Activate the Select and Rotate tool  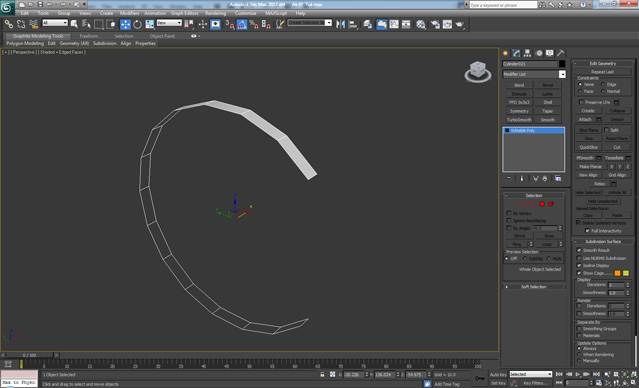[137, 24]
